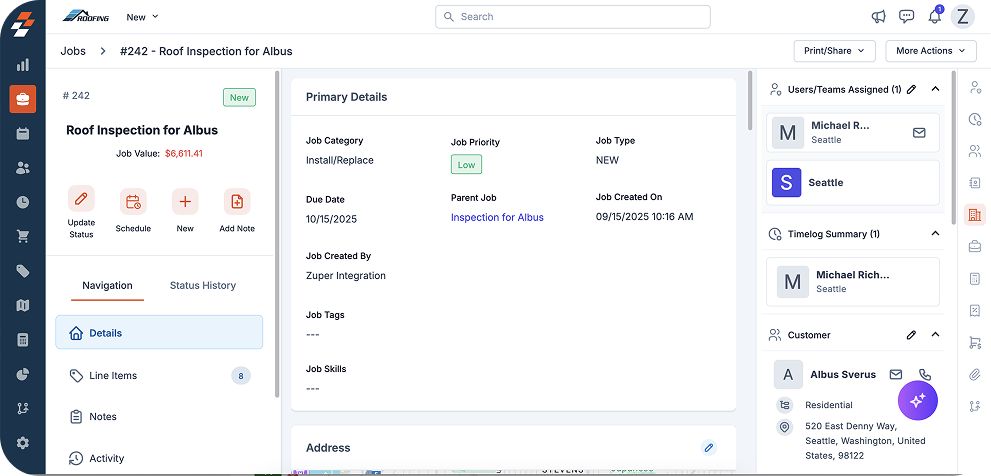Expand the More Actions dropdown
Screen dimensions: 991x476
click(931, 50)
